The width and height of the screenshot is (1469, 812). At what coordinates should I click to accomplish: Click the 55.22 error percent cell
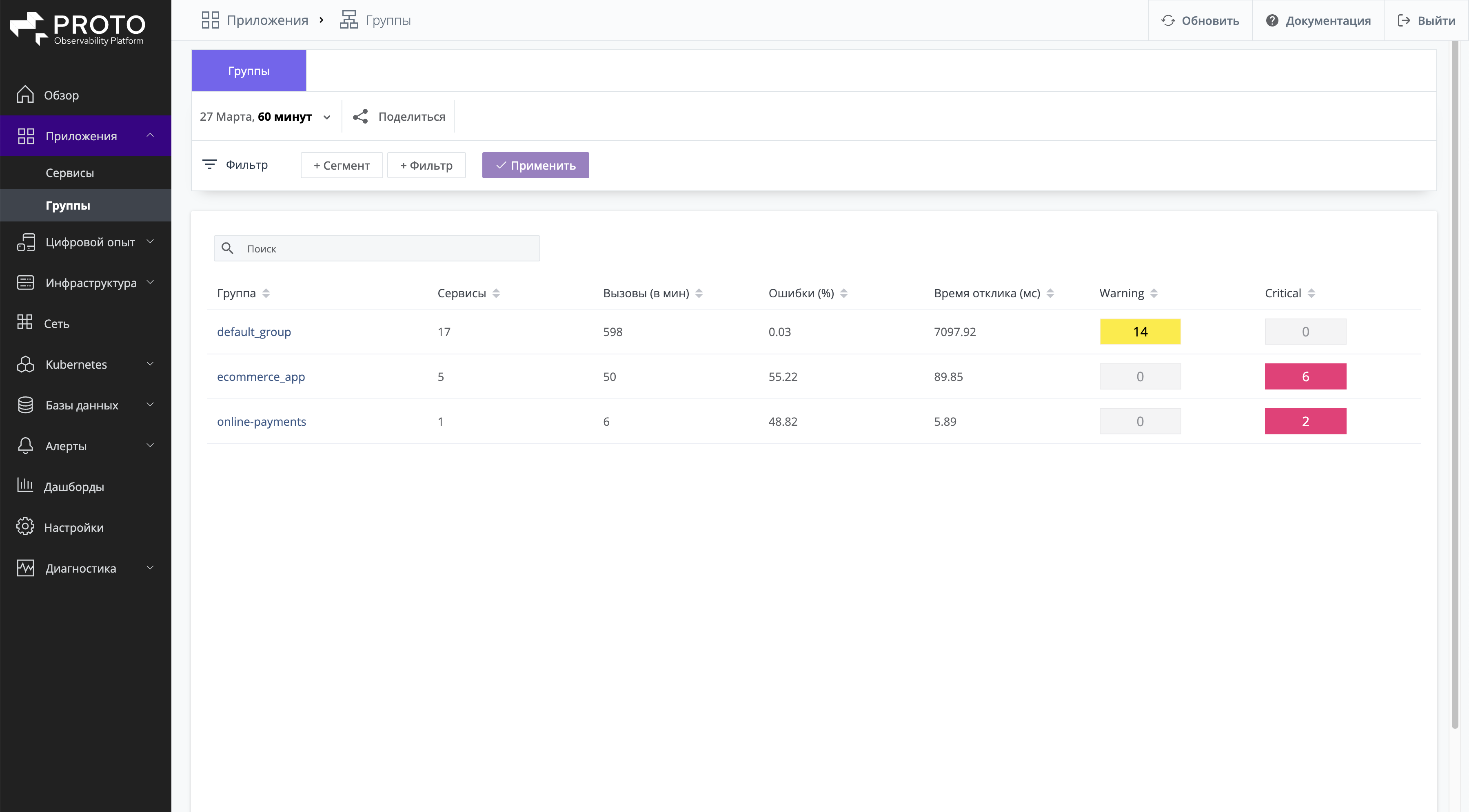click(x=783, y=377)
